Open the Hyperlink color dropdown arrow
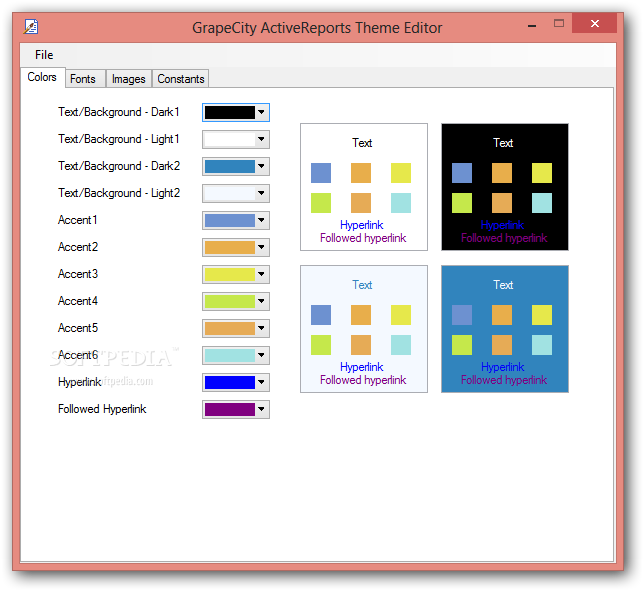This screenshot has width=644, height=591. click(261, 382)
